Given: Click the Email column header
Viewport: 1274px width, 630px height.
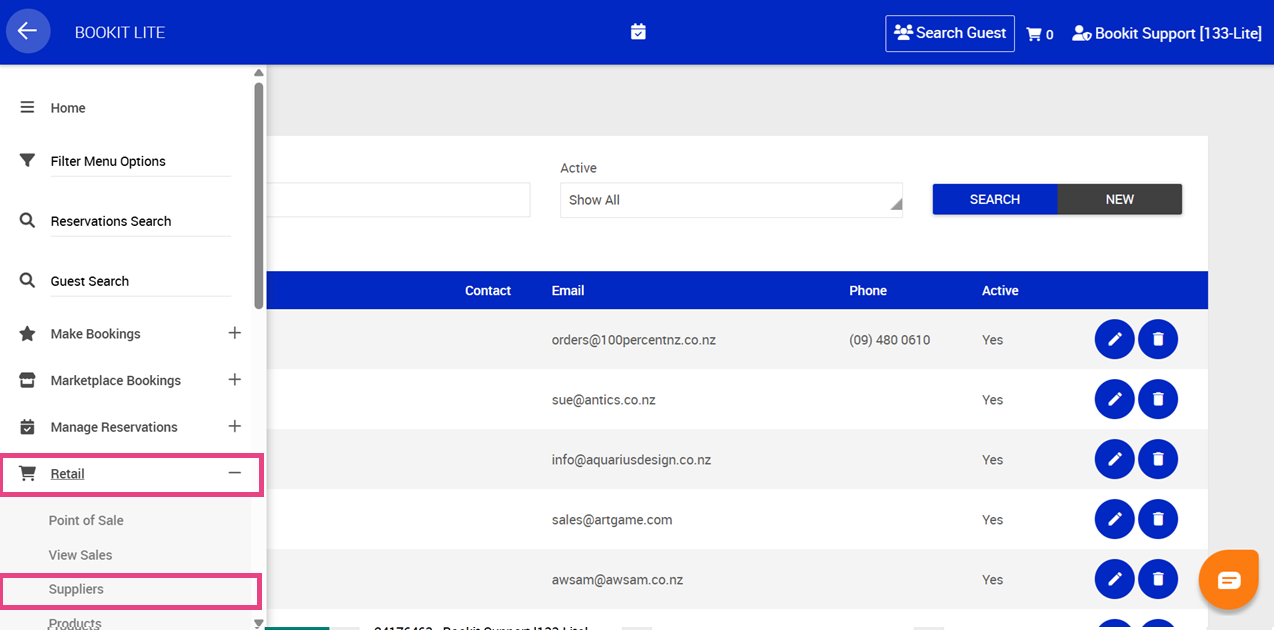Looking at the screenshot, I should 568,291.
